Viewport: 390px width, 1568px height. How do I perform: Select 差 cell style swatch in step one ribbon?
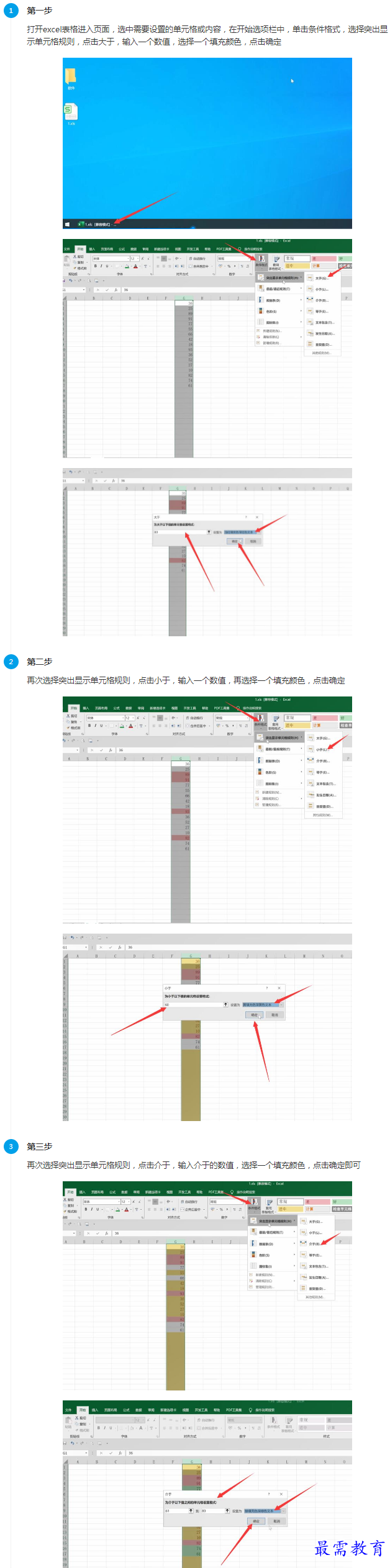(323, 258)
